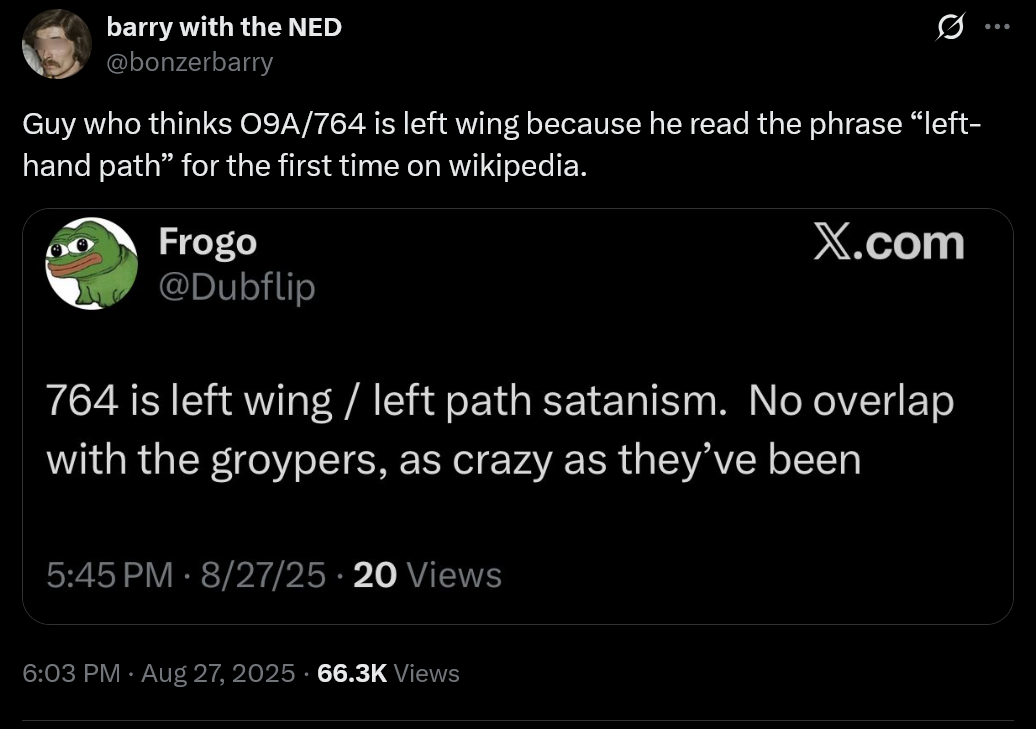This screenshot has height=729, width=1036.
Task: Open the "barry with the NED" profile name
Action: (224, 28)
